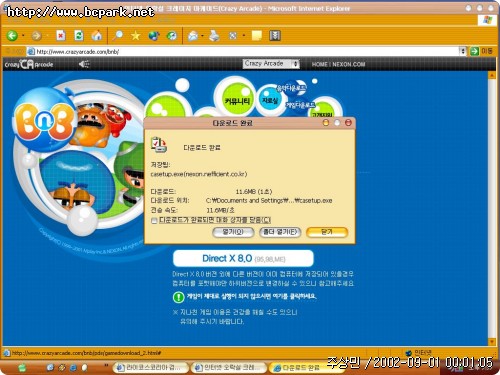Image resolution: width=500 pixels, height=375 pixels.
Task: Open first taskbar window button 라이코스코리아
Action: (x=150, y=367)
